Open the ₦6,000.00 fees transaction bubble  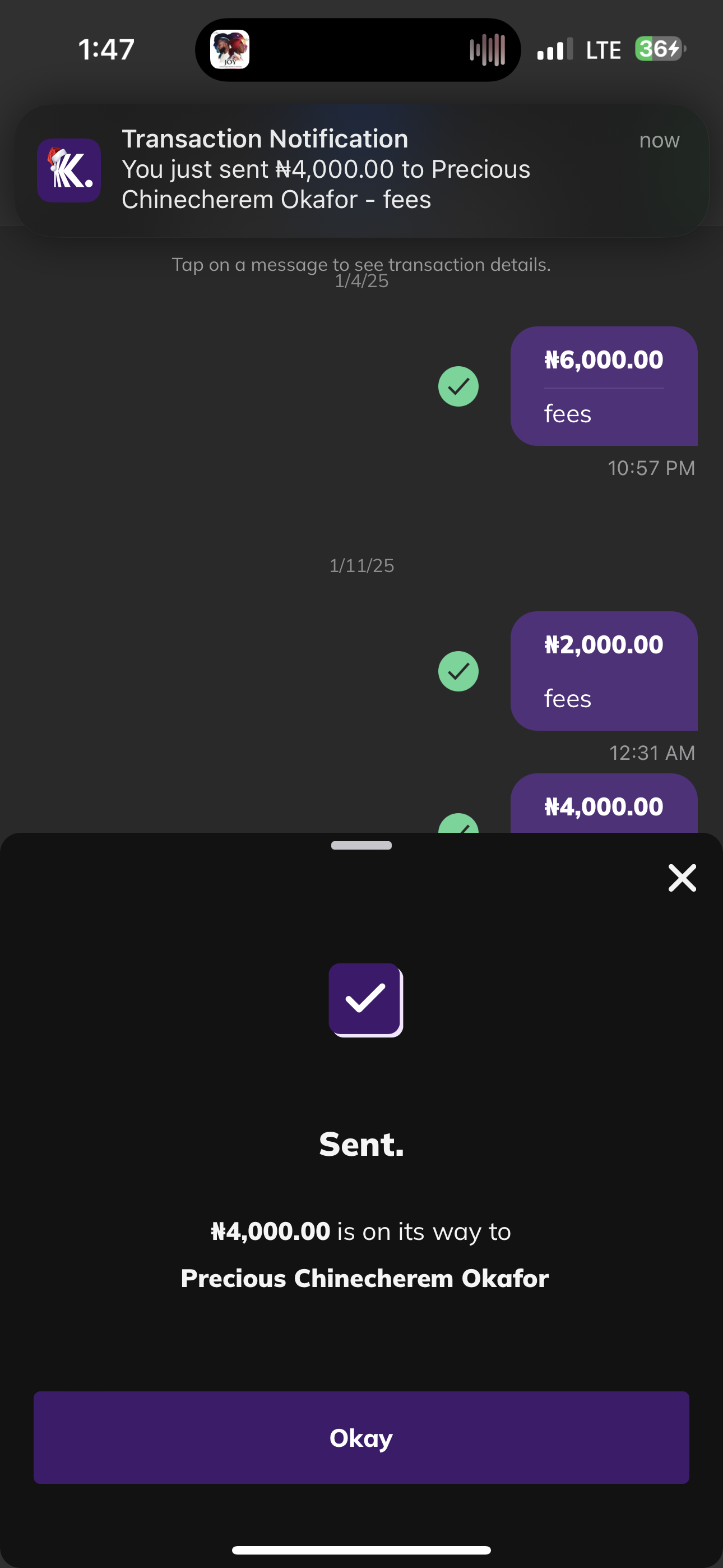click(x=603, y=386)
